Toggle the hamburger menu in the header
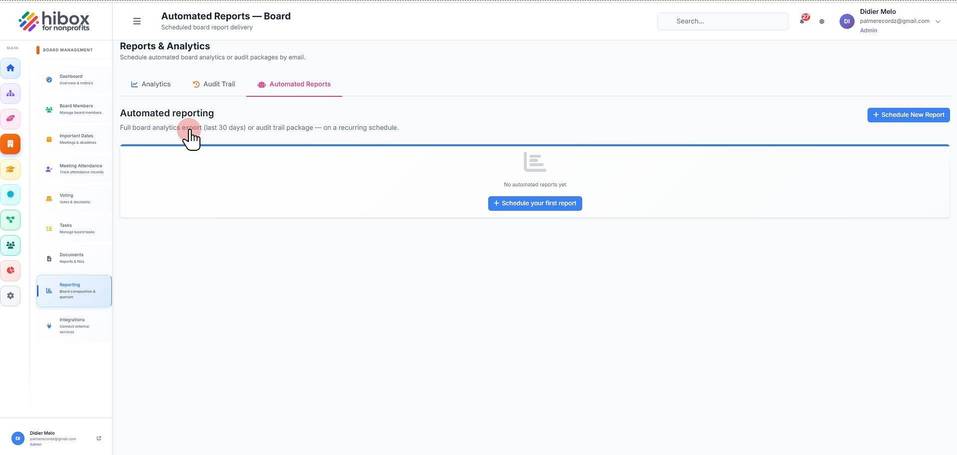Screen dimensions: 957x455 [x=137, y=21]
